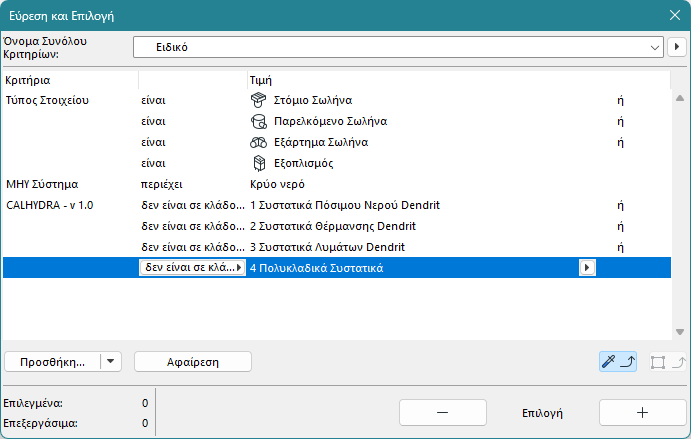
Task: Click the Αφαίρεση button
Action: [193, 362]
